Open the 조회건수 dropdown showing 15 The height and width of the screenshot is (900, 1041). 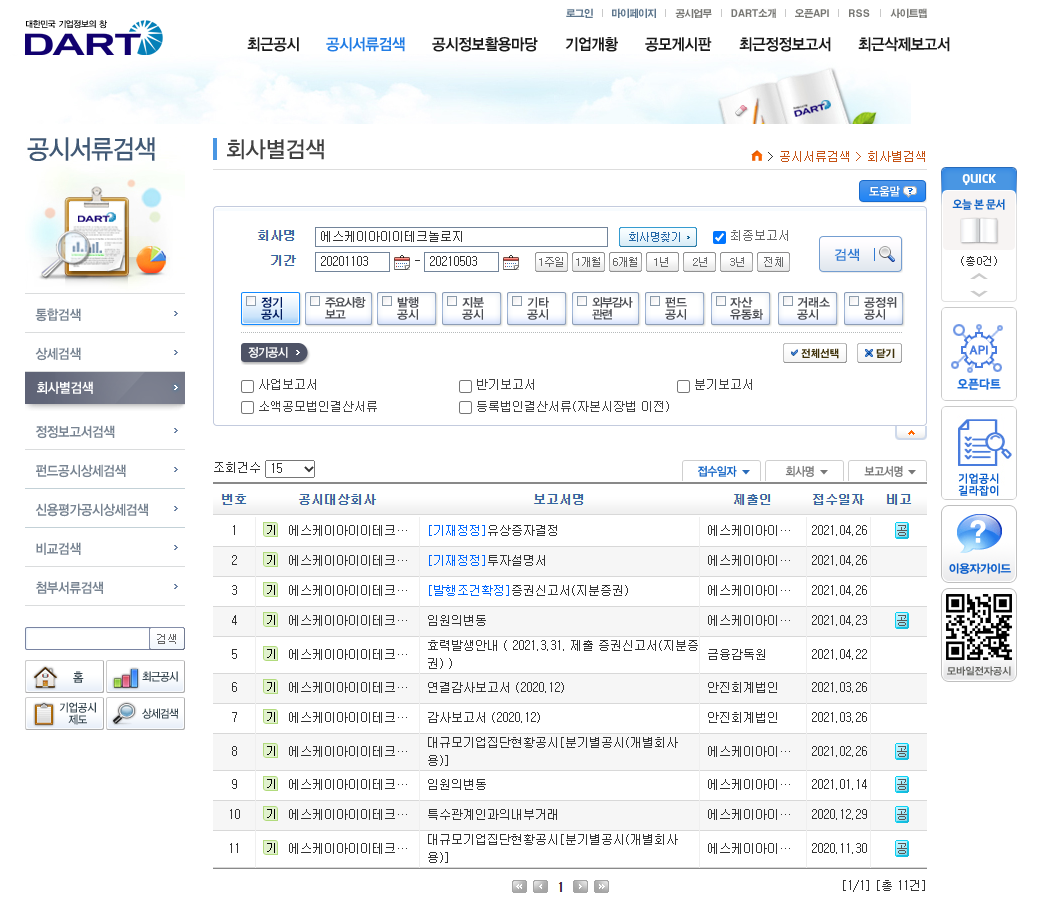tap(290, 469)
